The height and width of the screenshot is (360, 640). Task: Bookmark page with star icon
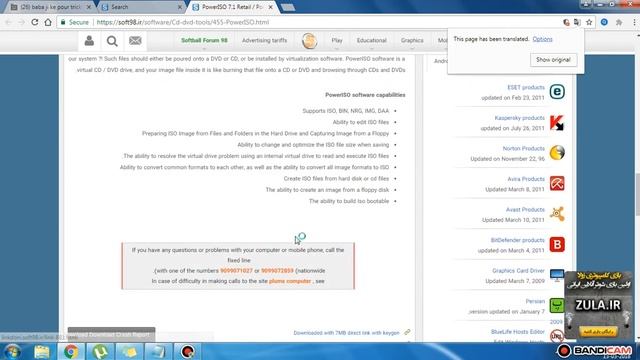[589, 22]
